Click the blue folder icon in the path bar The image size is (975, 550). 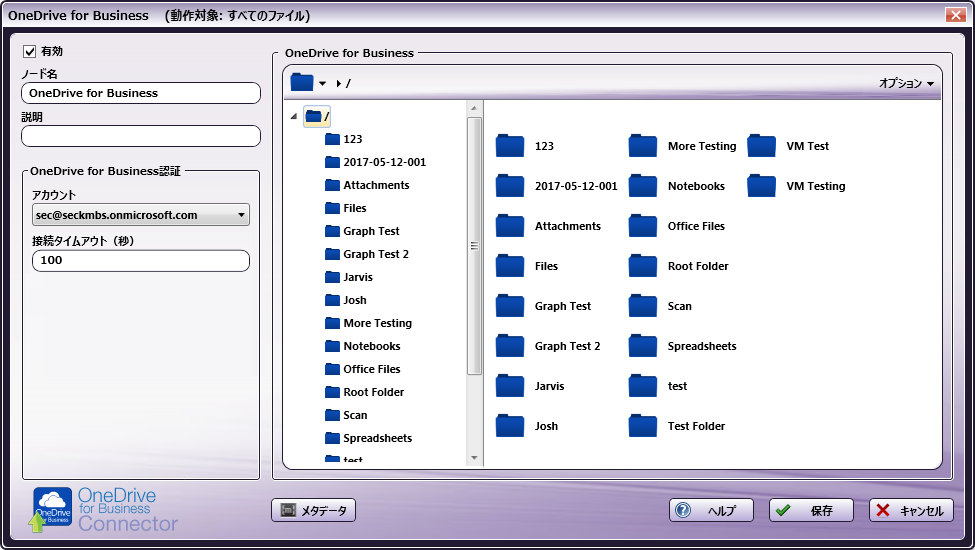[302, 82]
